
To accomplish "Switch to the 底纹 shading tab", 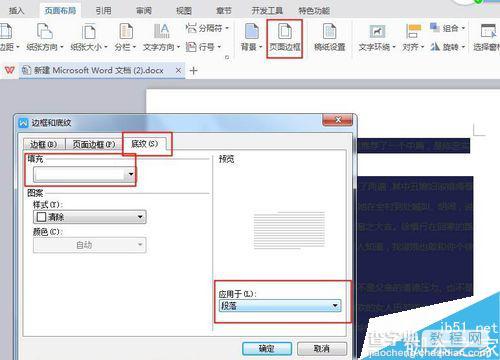I will coord(144,144).
